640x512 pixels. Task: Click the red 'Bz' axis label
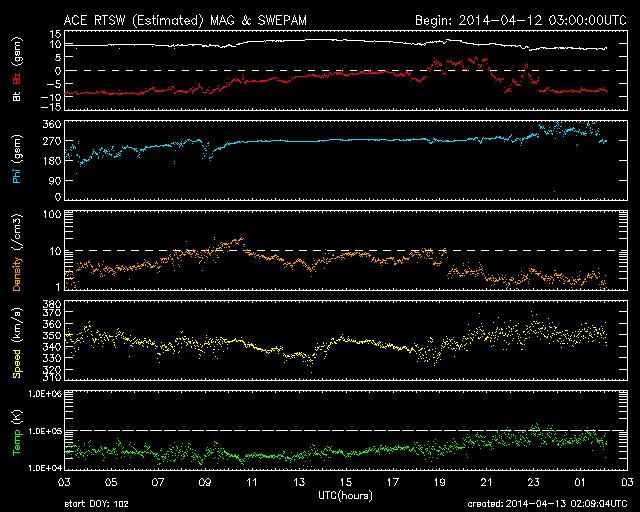tap(17, 78)
